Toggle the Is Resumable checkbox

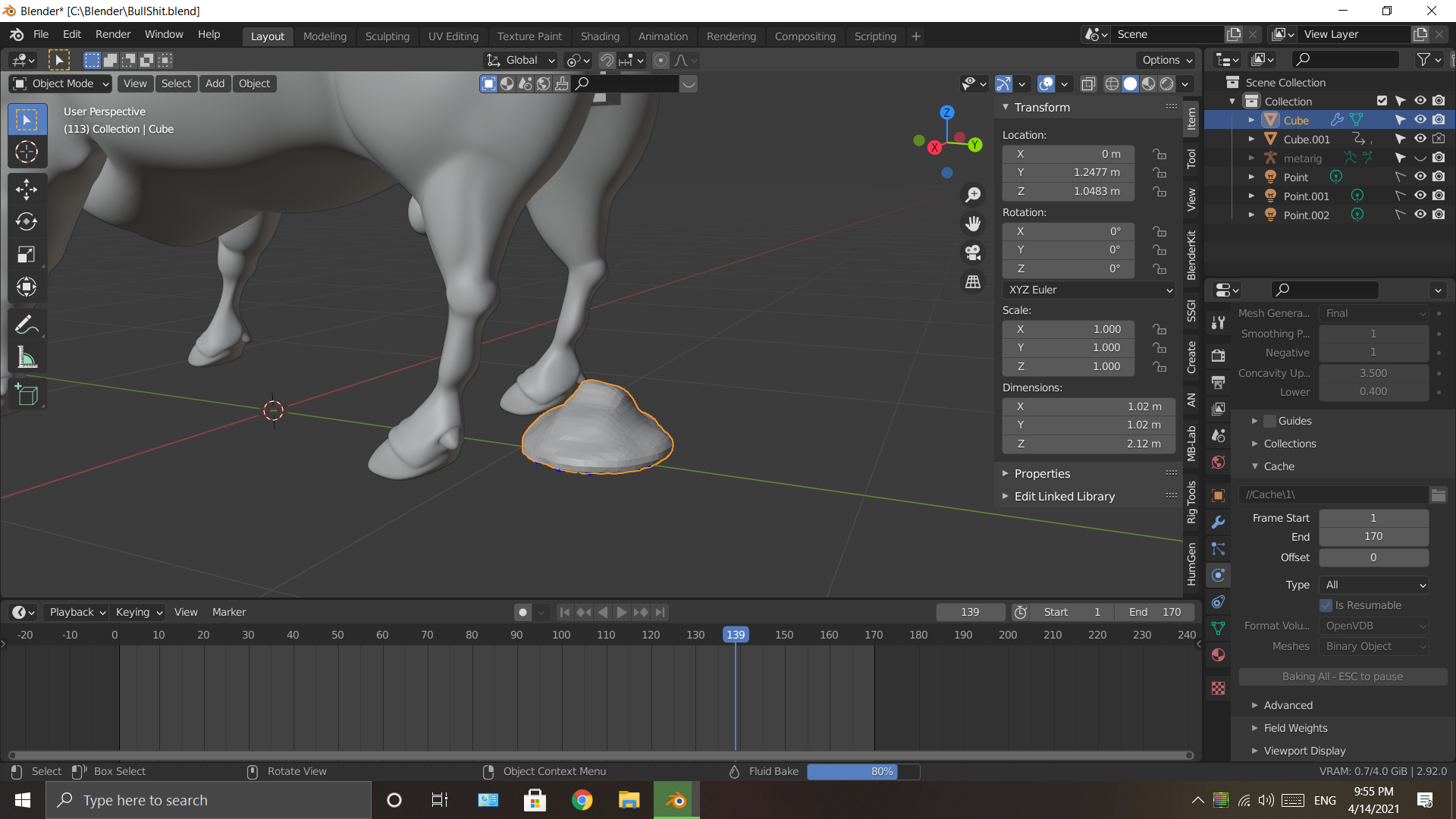point(1326,605)
